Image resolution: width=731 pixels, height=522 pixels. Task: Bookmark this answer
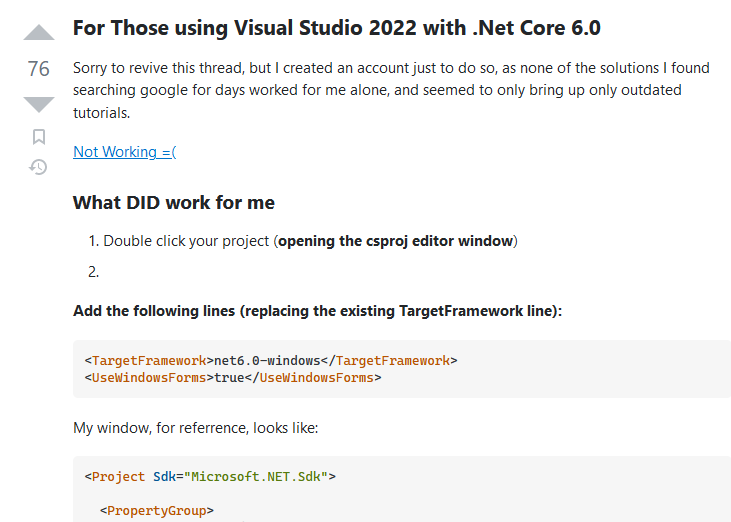click(38, 137)
